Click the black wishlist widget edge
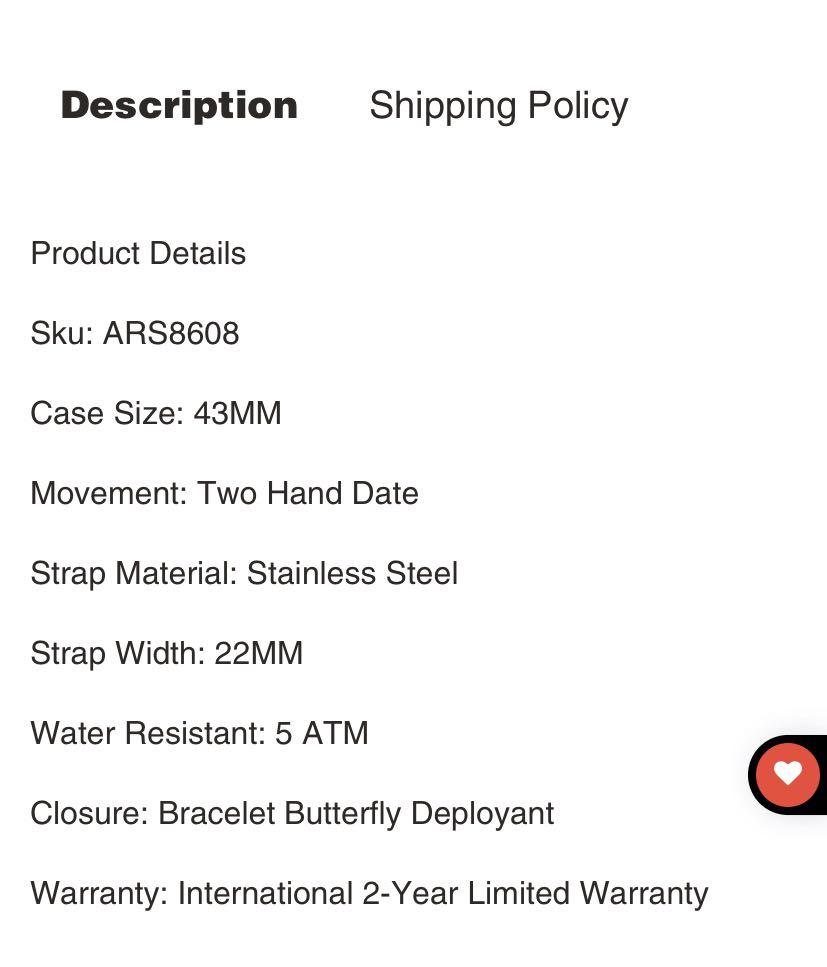The height and width of the screenshot is (967, 827). pyautogui.click(x=754, y=775)
